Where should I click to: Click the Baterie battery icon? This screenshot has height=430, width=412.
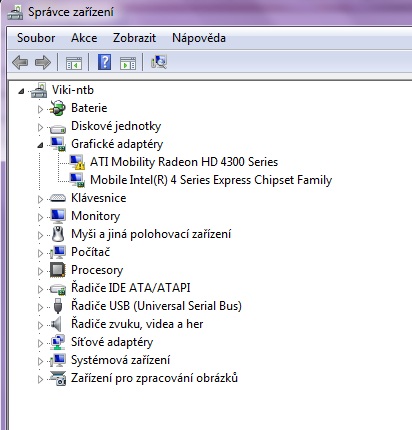[x=57, y=108]
